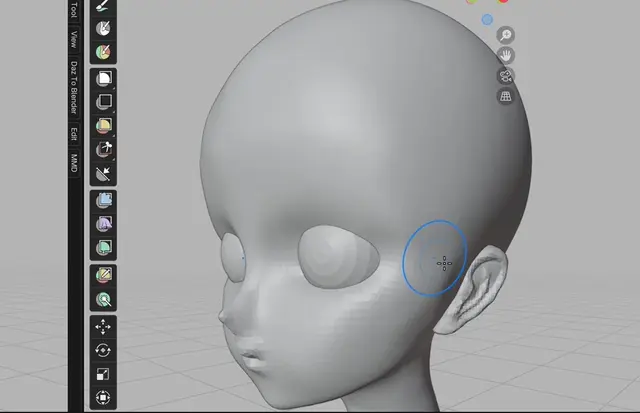Click the zoom view magnifier button
Viewport: 640px width, 413px height.
pos(505,35)
